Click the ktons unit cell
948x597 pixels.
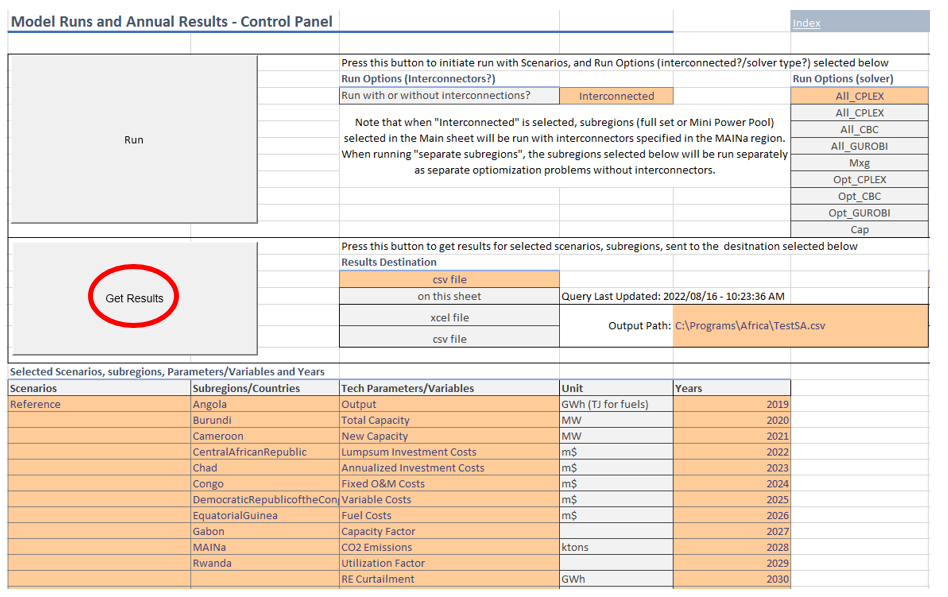[616, 547]
